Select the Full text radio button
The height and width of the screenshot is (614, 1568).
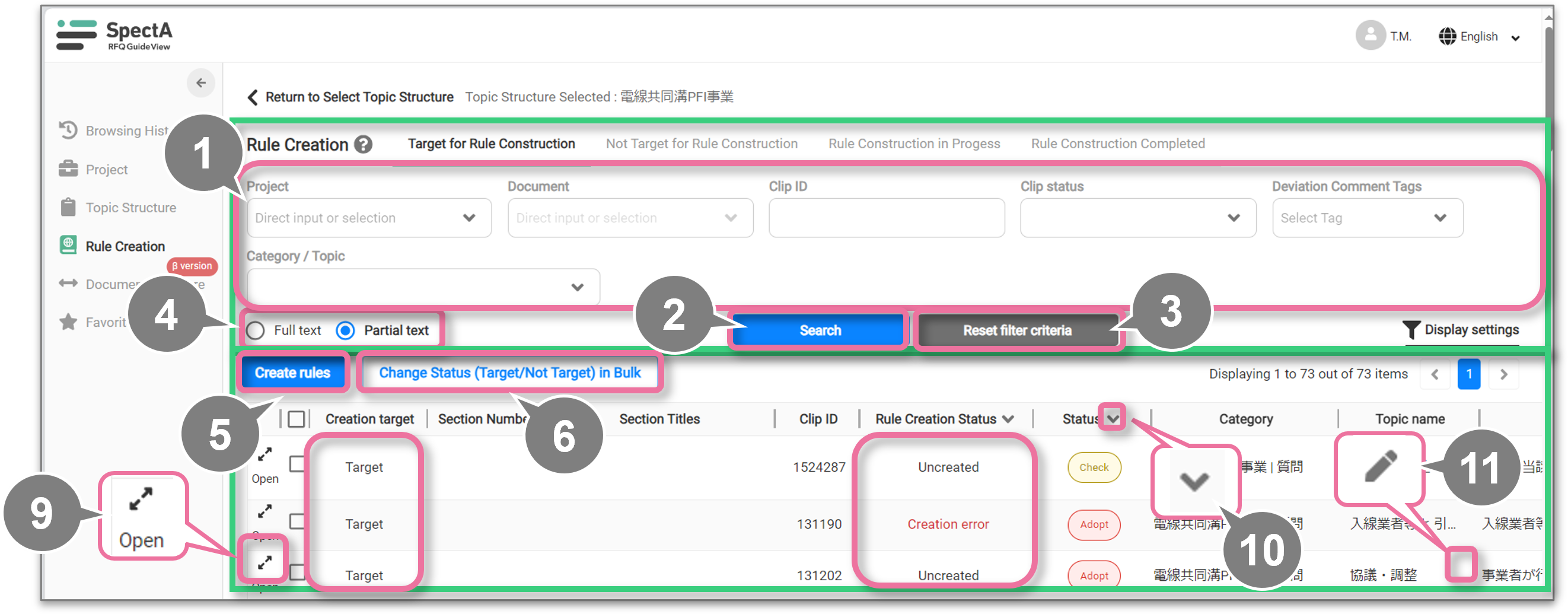click(x=256, y=331)
